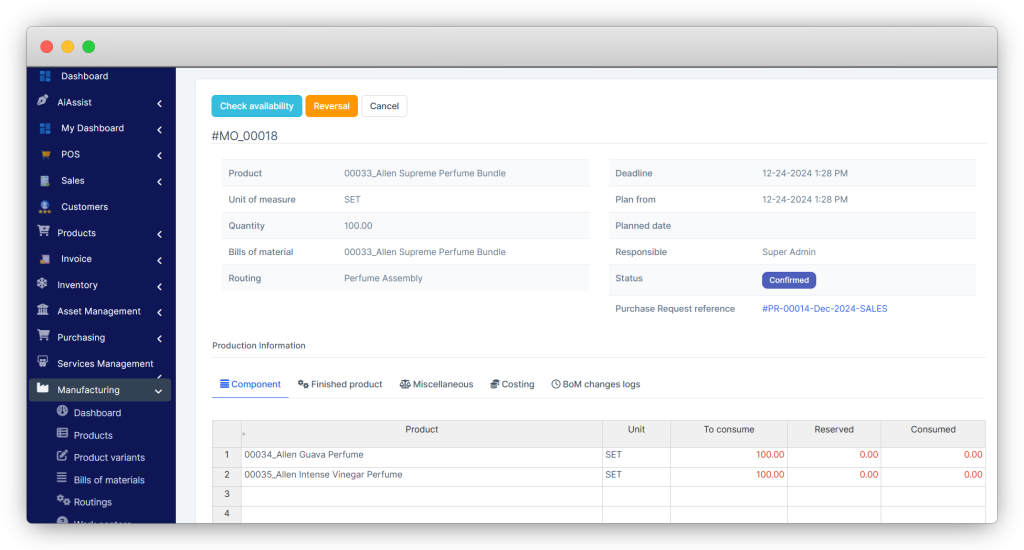
Task: Click the Asset Management icon
Action: [43, 311]
